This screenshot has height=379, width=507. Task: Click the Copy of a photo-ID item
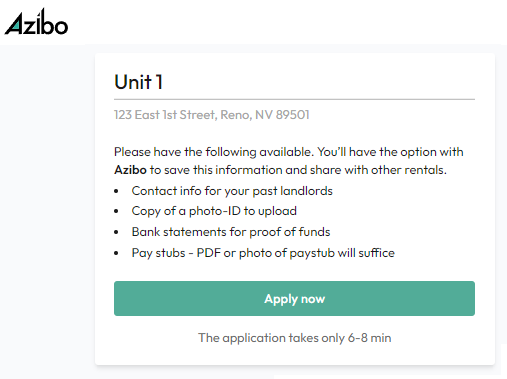point(214,211)
